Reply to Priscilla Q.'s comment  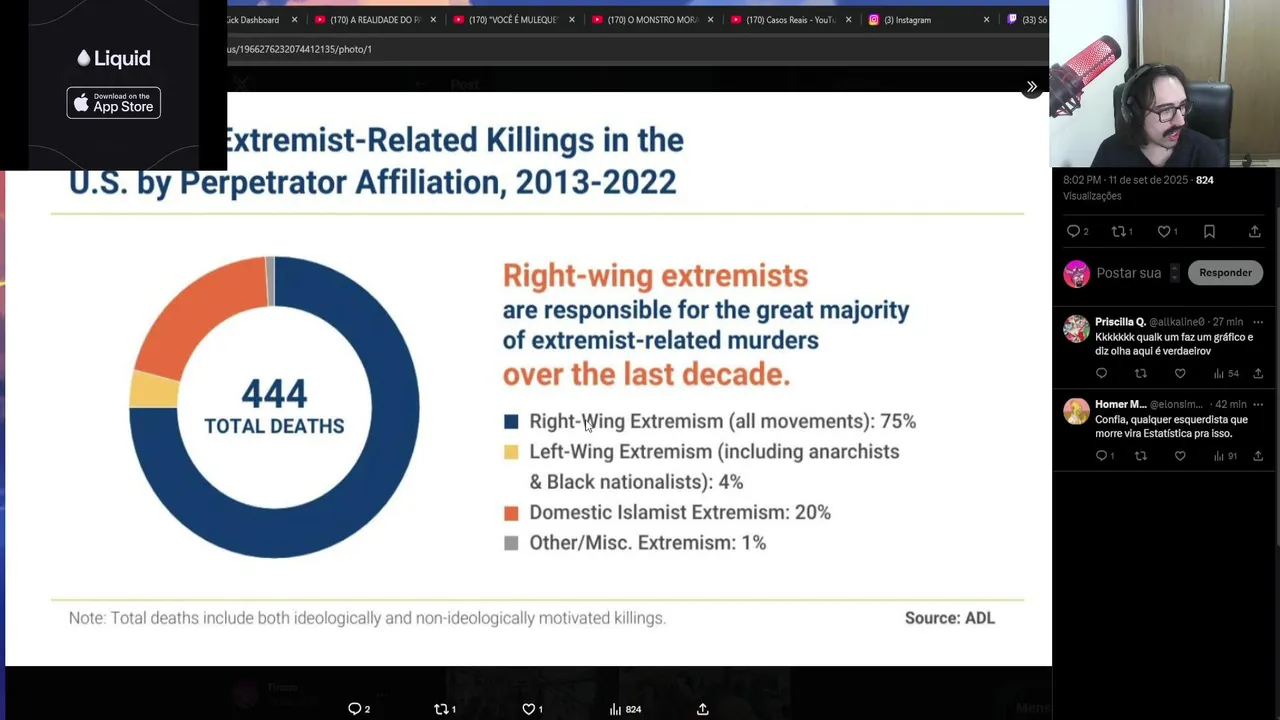click(x=1102, y=374)
